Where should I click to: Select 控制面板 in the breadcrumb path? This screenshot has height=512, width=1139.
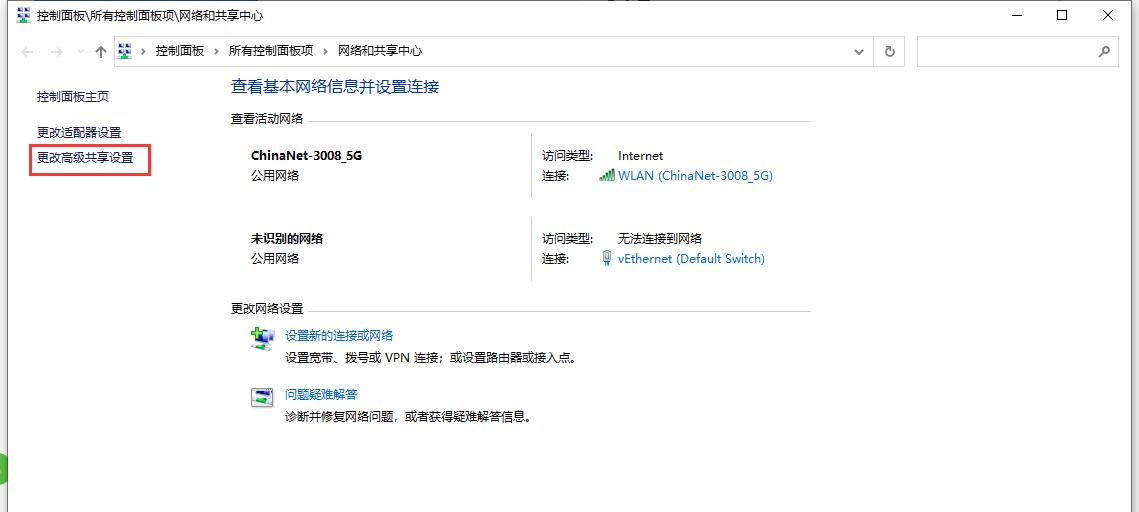[x=180, y=51]
